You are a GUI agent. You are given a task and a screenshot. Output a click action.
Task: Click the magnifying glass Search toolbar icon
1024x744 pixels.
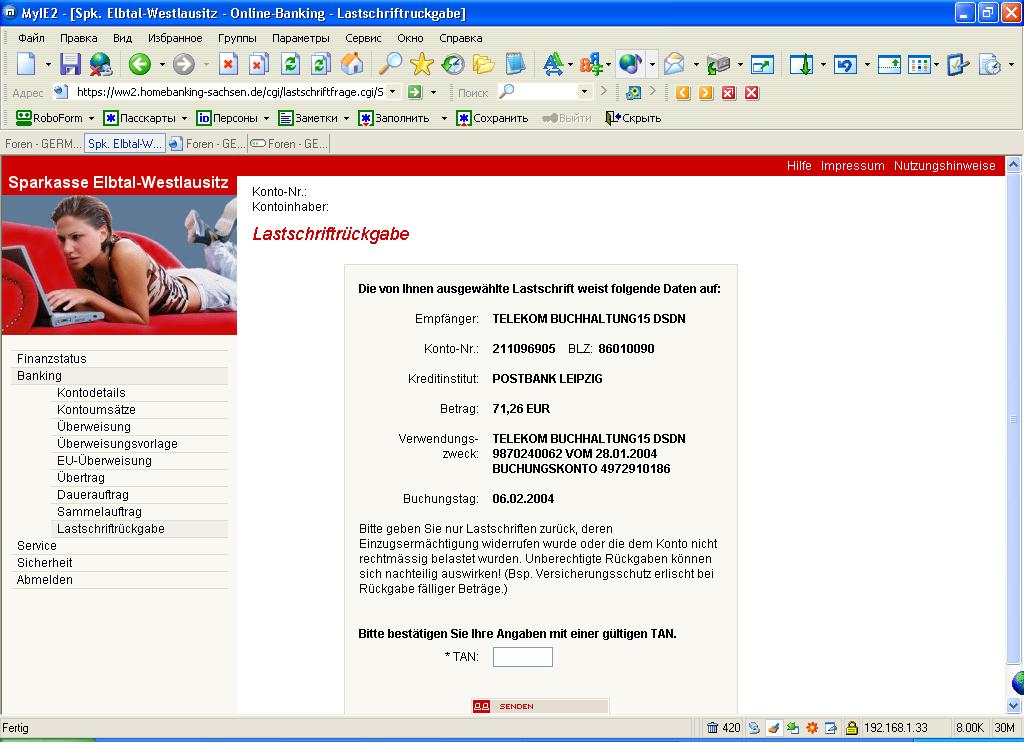pos(391,64)
